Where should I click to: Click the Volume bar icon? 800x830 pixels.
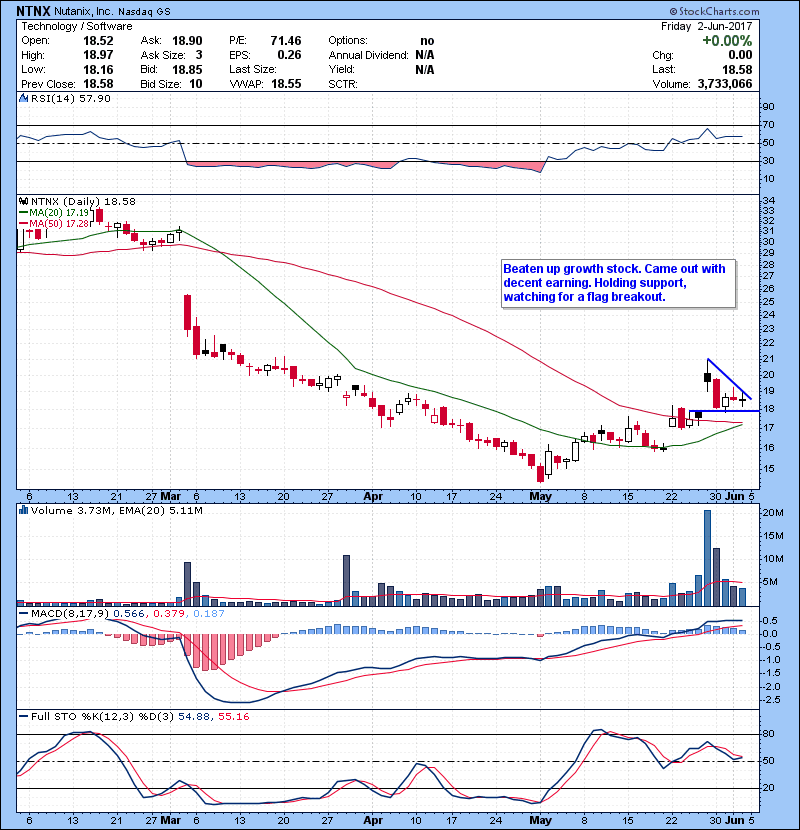tap(23, 511)
